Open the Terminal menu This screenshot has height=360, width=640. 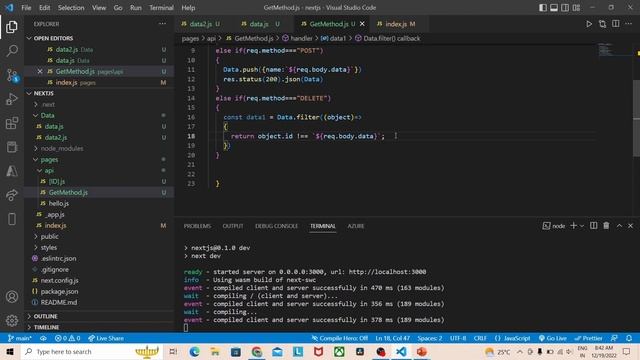161,8
